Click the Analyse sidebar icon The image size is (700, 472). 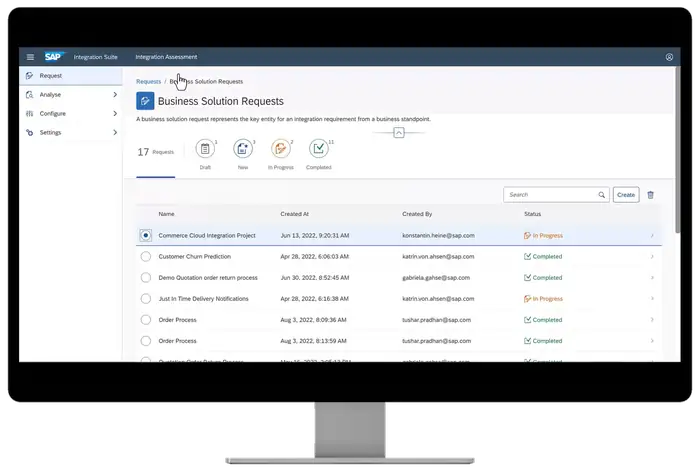click(x=29, y=95)
